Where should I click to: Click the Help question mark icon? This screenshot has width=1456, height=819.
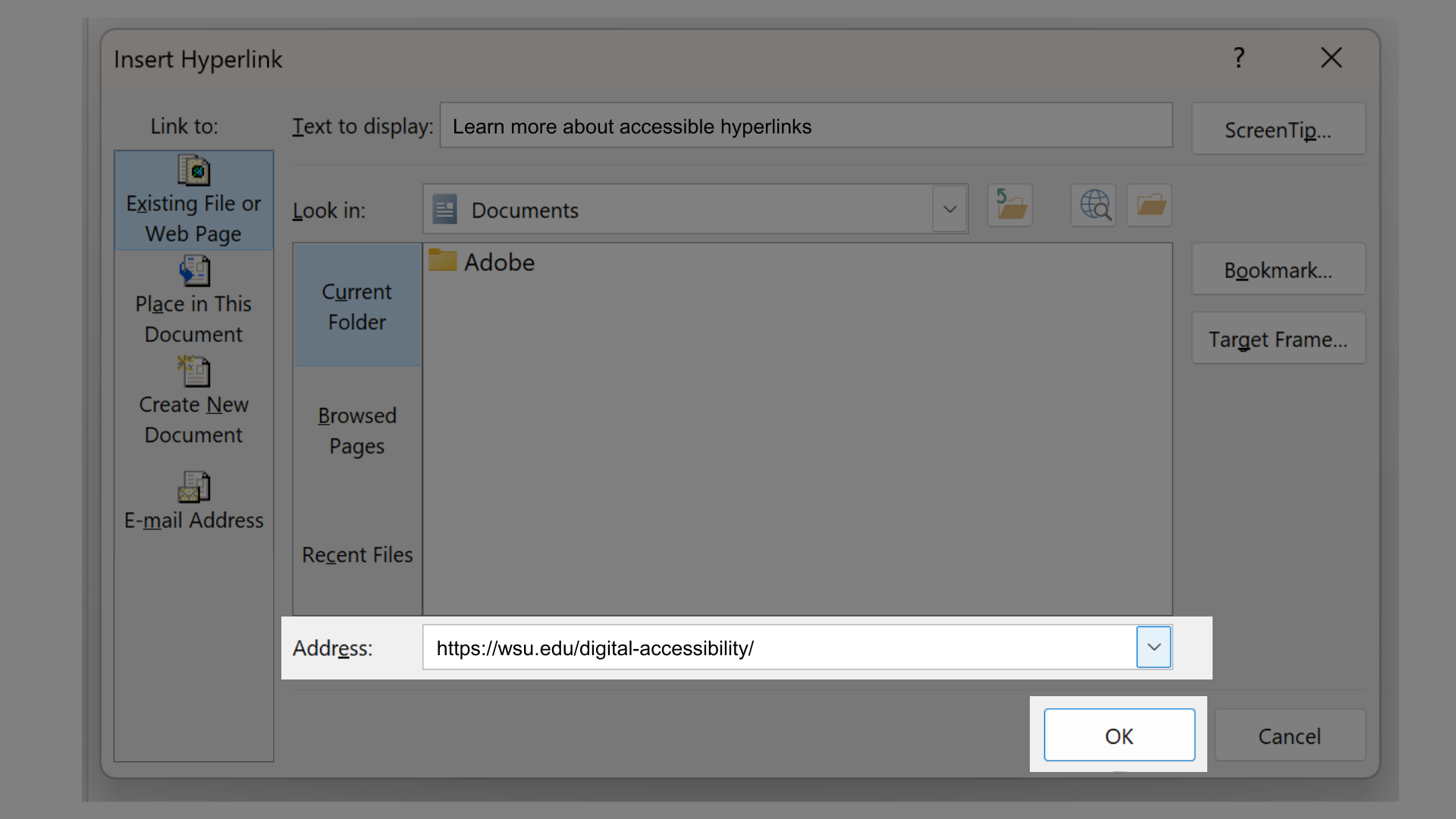pyautogui.click(x=1238, y=57)
